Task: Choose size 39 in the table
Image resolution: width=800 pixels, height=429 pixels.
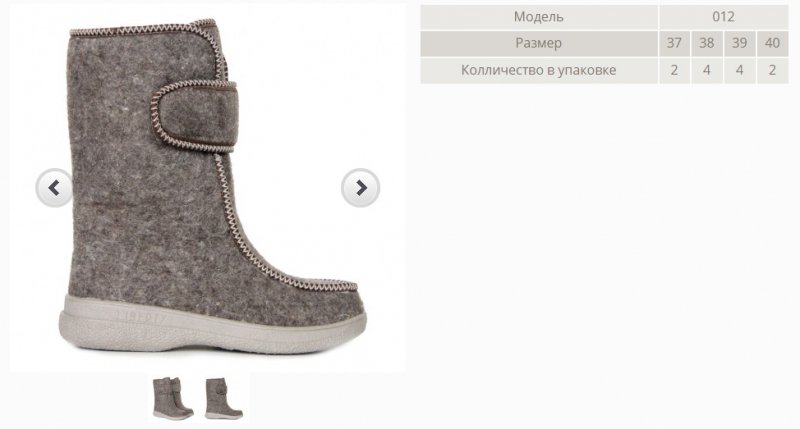Action: tap(740, 43)
